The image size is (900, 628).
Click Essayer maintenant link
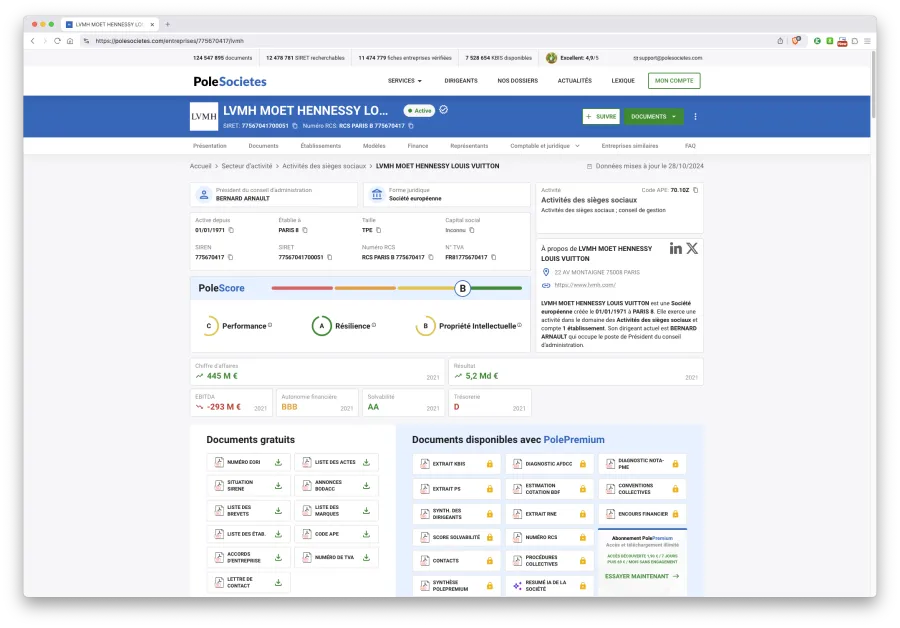click(642, 576)
